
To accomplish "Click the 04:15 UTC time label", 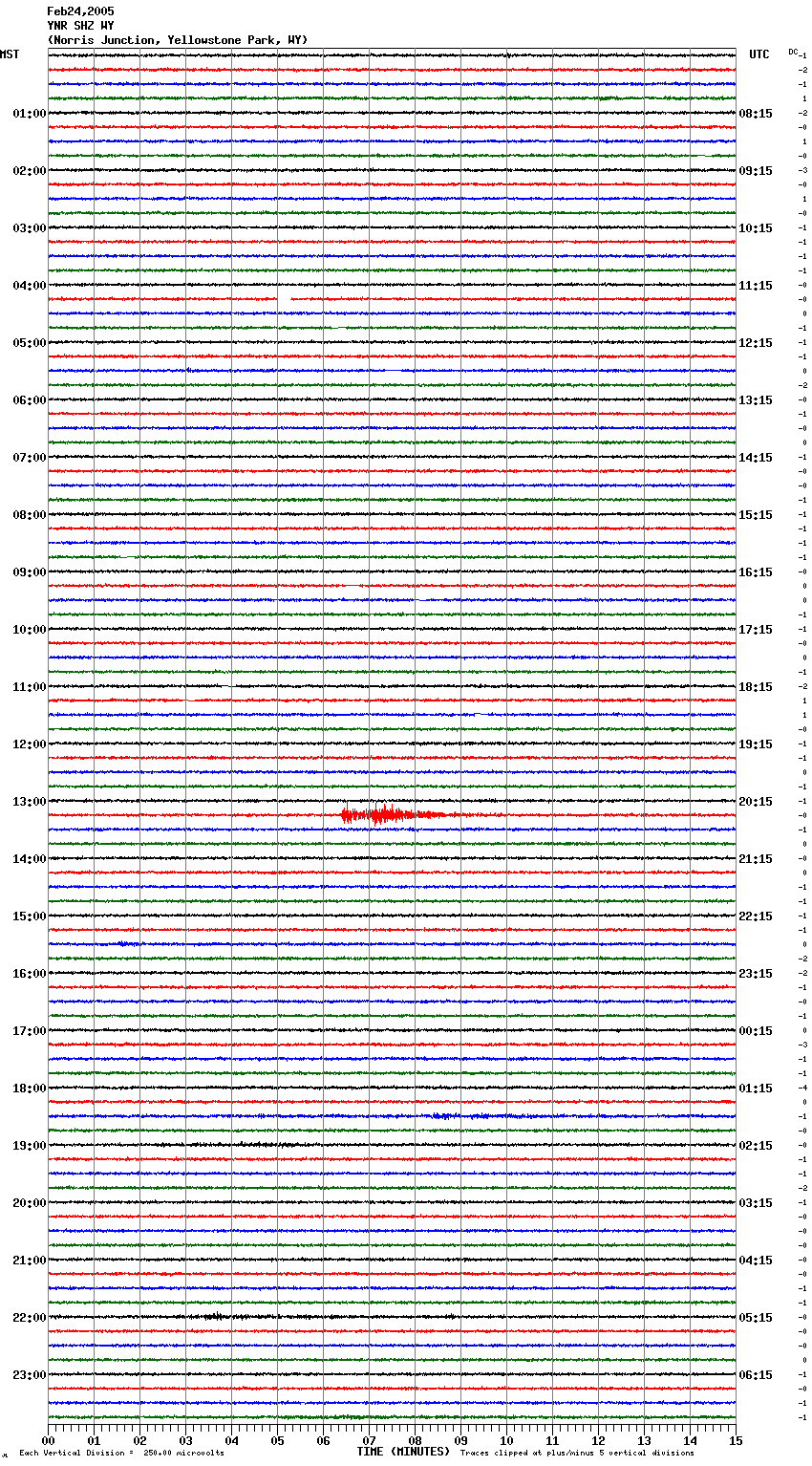I will tap(756, 1261).
